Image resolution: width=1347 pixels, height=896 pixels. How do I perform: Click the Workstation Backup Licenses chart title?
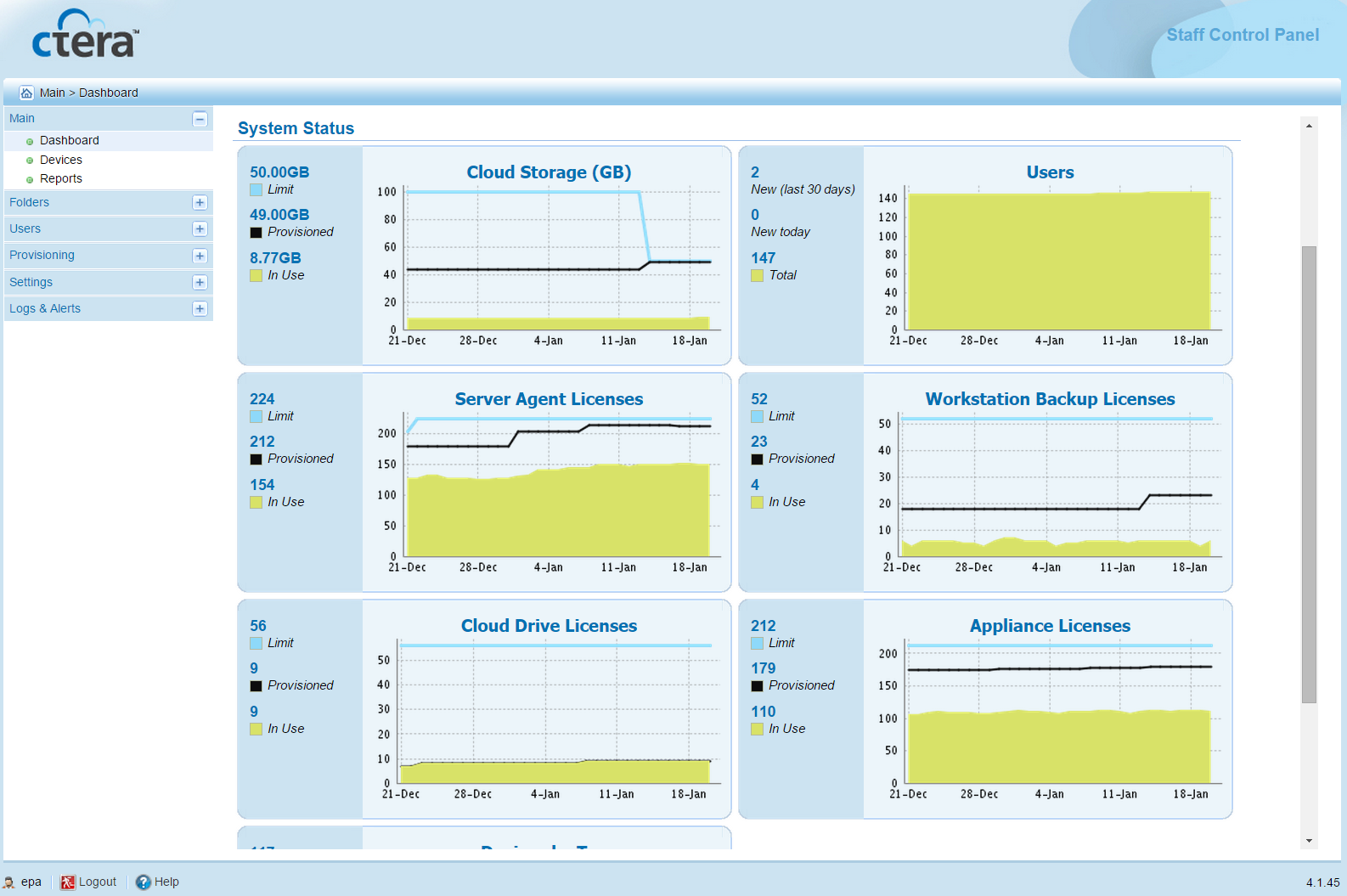1050,399
